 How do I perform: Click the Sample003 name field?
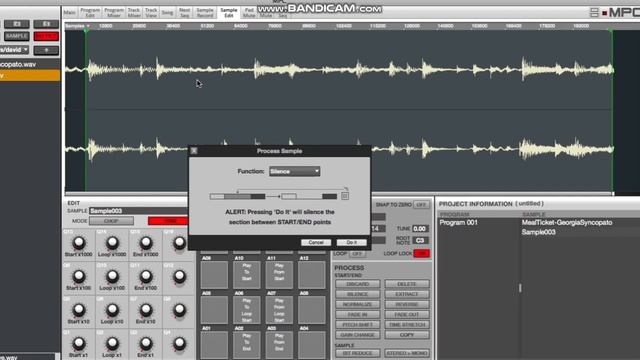[138, 211]
